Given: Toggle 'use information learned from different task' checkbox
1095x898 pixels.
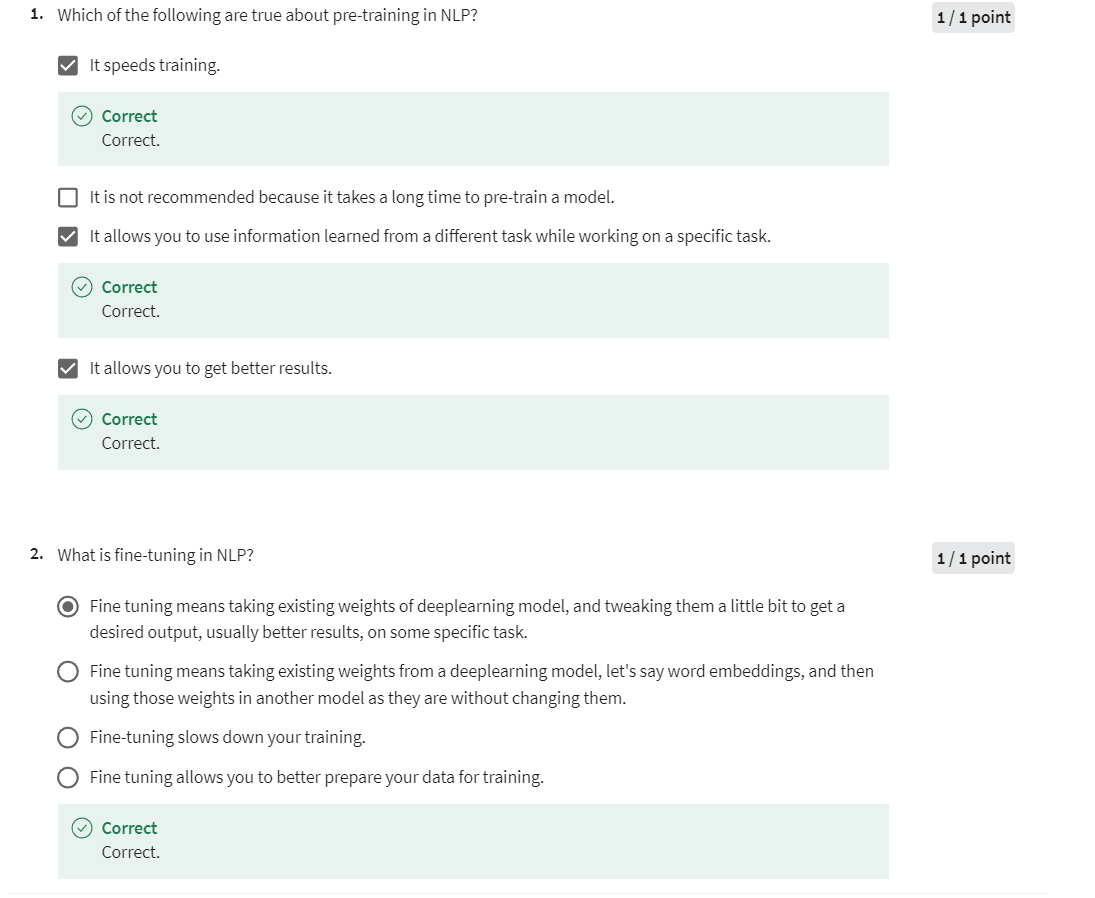Looking at the screenshot, I should coord(68,237).
